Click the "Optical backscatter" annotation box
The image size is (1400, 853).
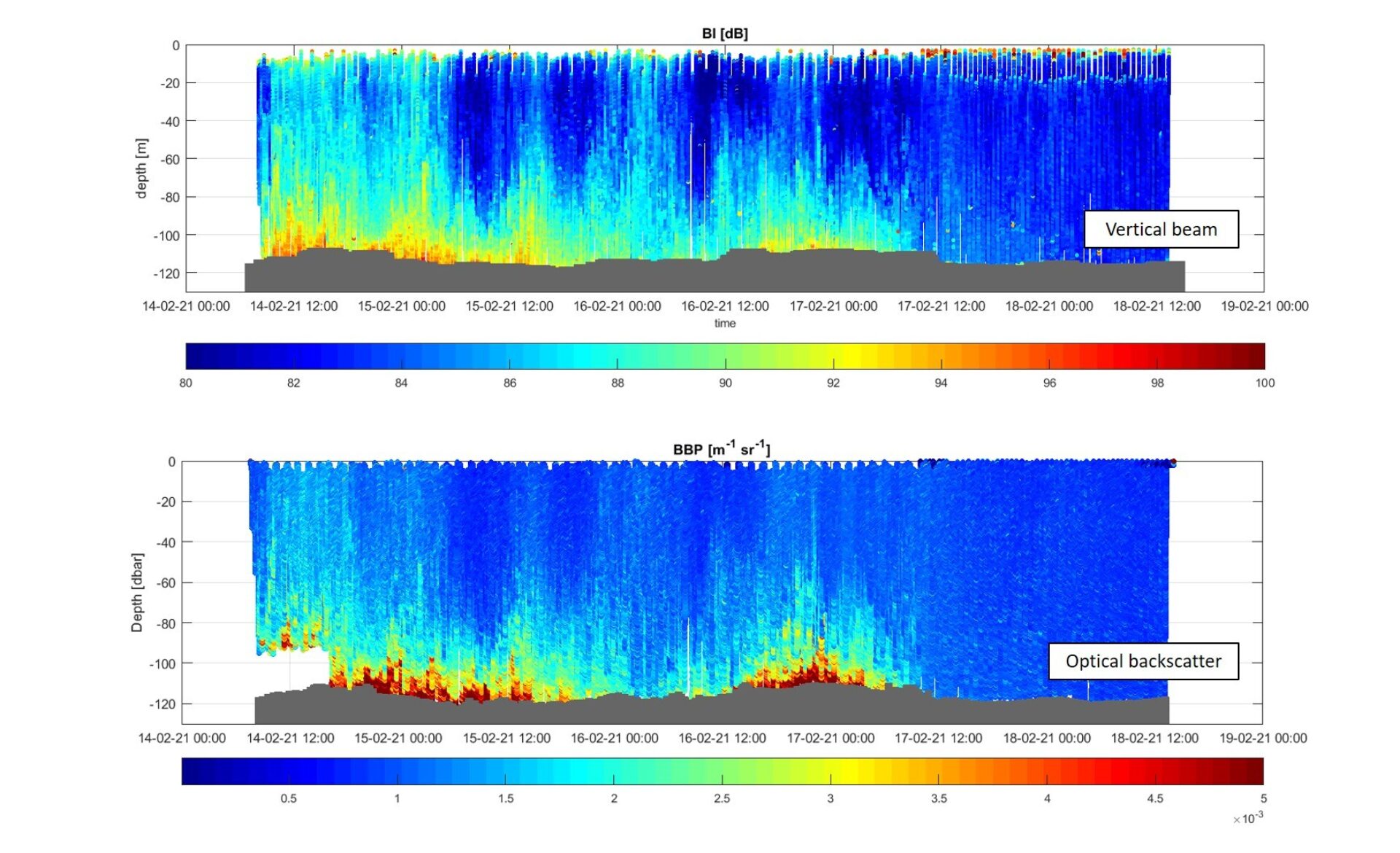(x=1143, y=661)
